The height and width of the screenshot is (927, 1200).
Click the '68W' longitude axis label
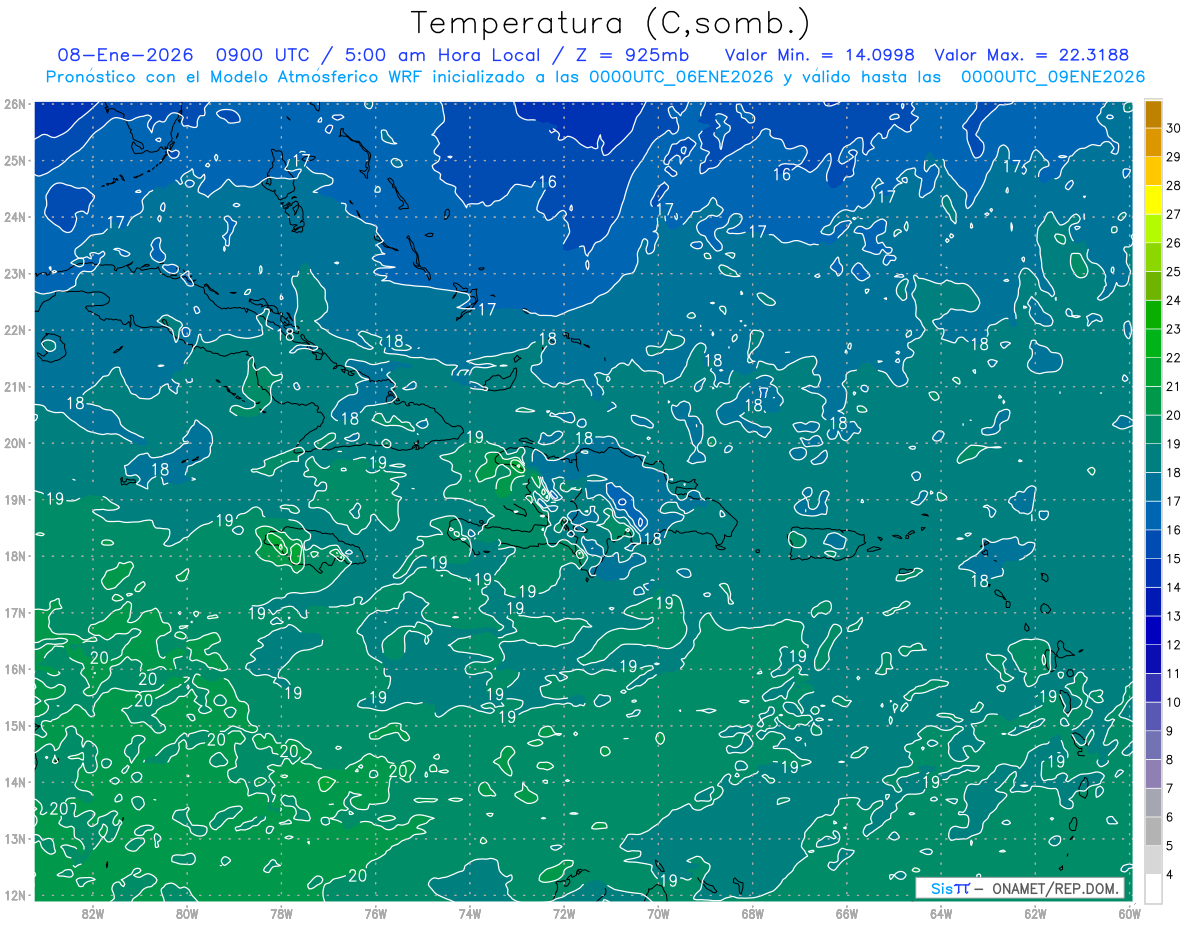[x=753, y=913]
